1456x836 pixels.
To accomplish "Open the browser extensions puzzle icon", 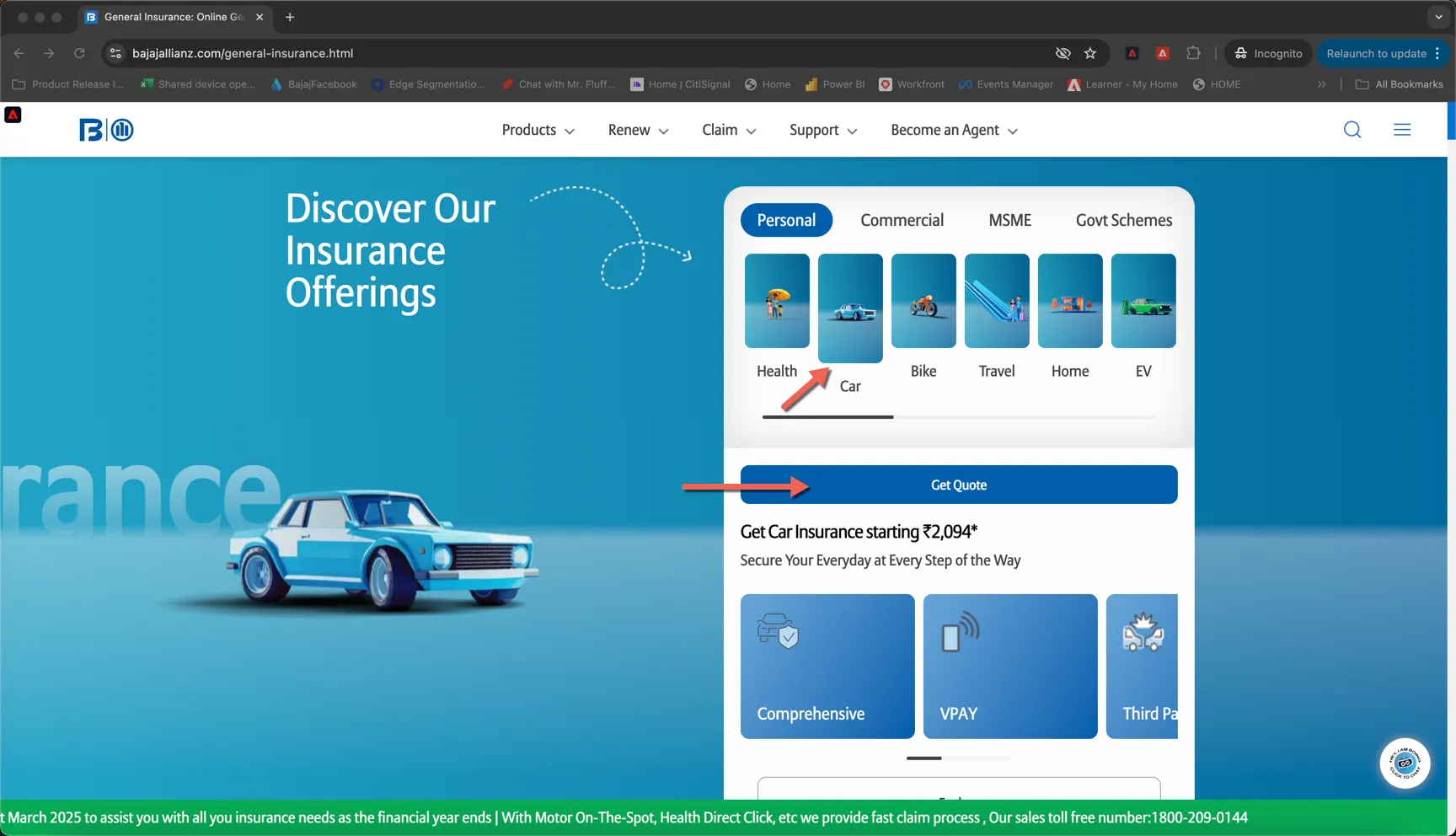I will [1193, 53].
